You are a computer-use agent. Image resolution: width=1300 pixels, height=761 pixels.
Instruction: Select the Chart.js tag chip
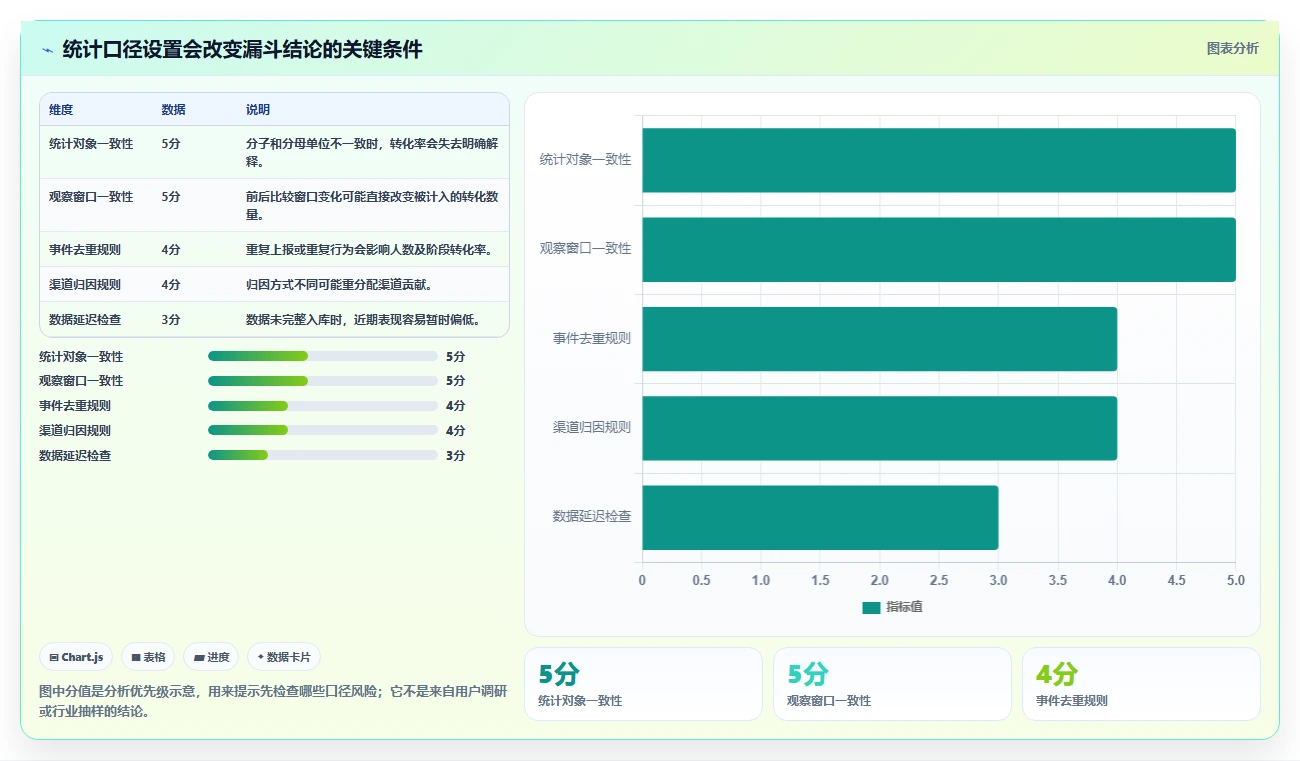click(x=76, y=657)
